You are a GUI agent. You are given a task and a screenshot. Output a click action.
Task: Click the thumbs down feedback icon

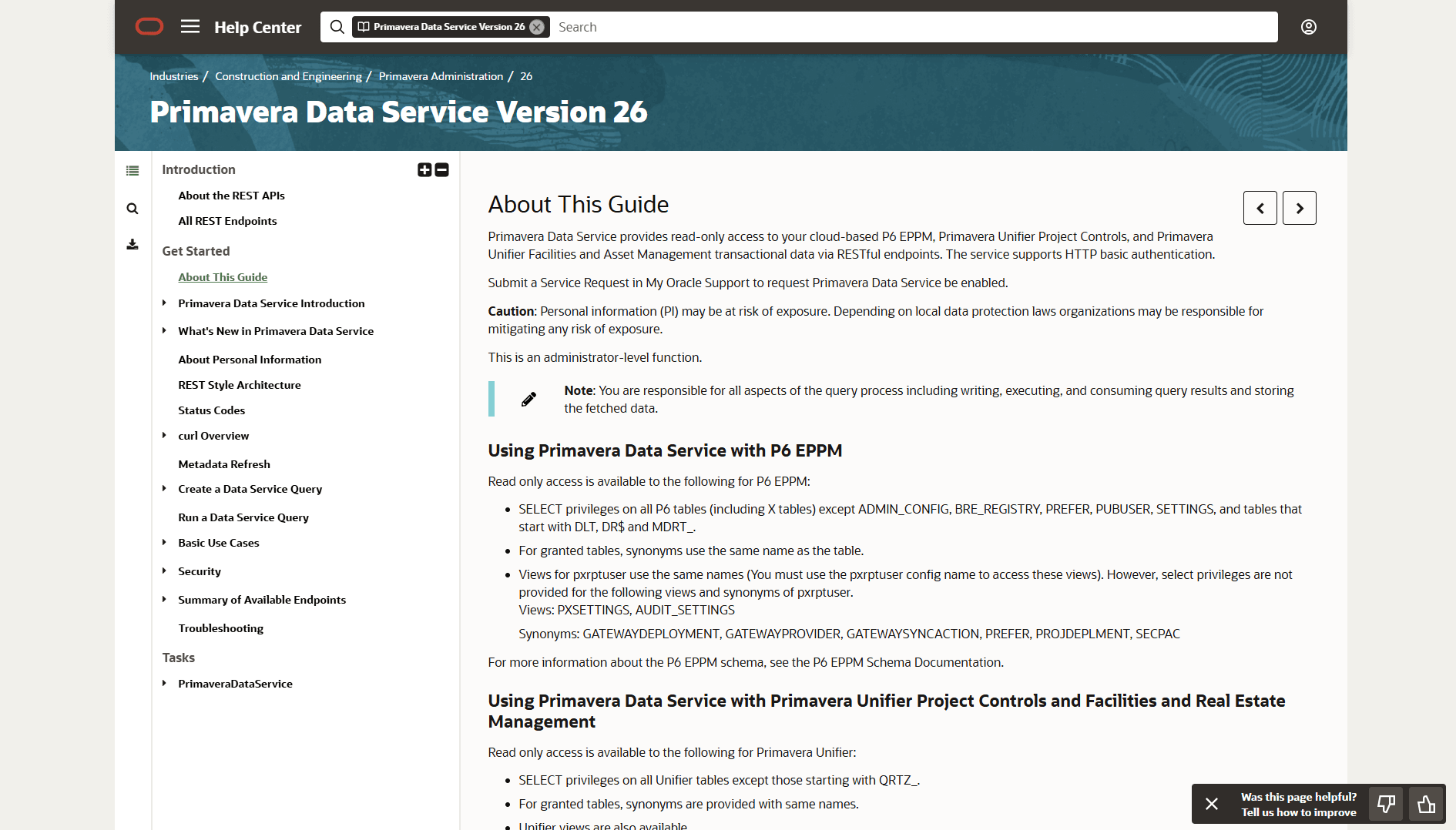pos(1386,804)
